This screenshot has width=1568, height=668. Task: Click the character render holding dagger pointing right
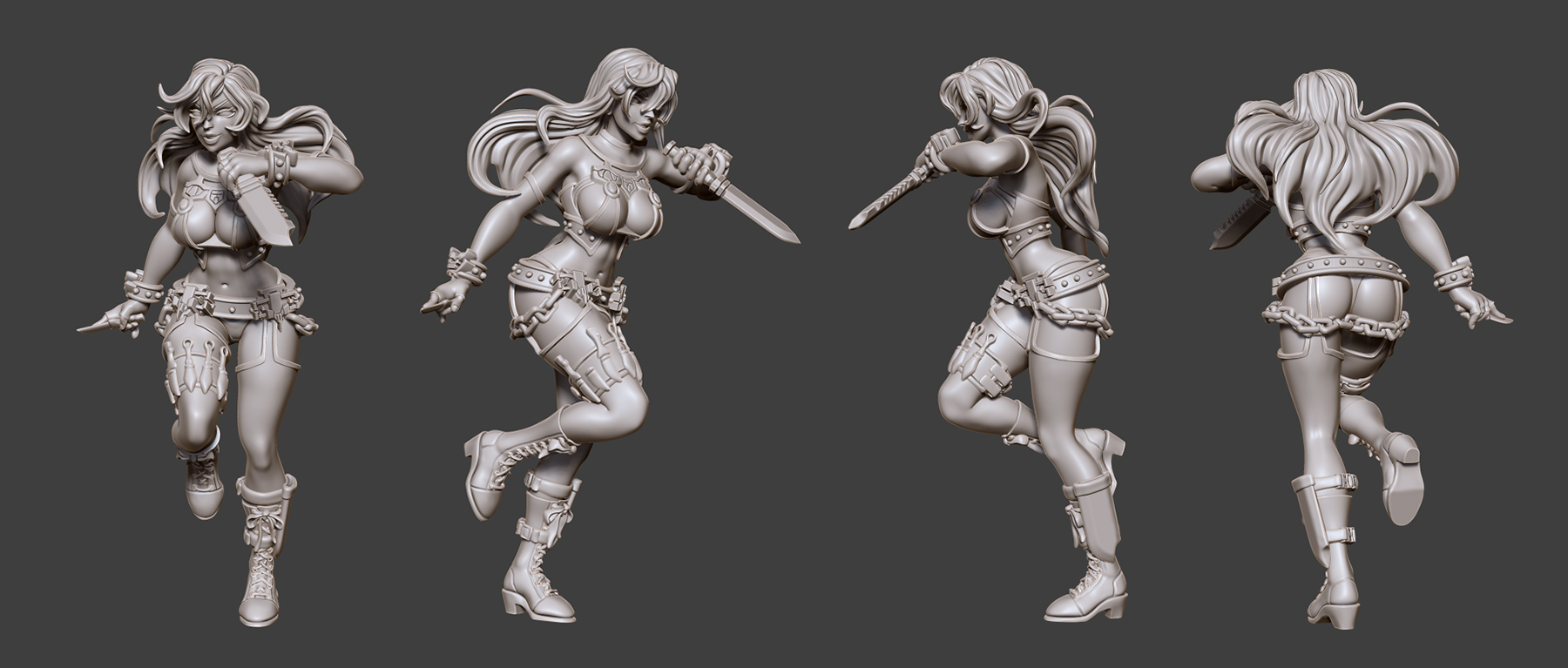click(610, 335)
